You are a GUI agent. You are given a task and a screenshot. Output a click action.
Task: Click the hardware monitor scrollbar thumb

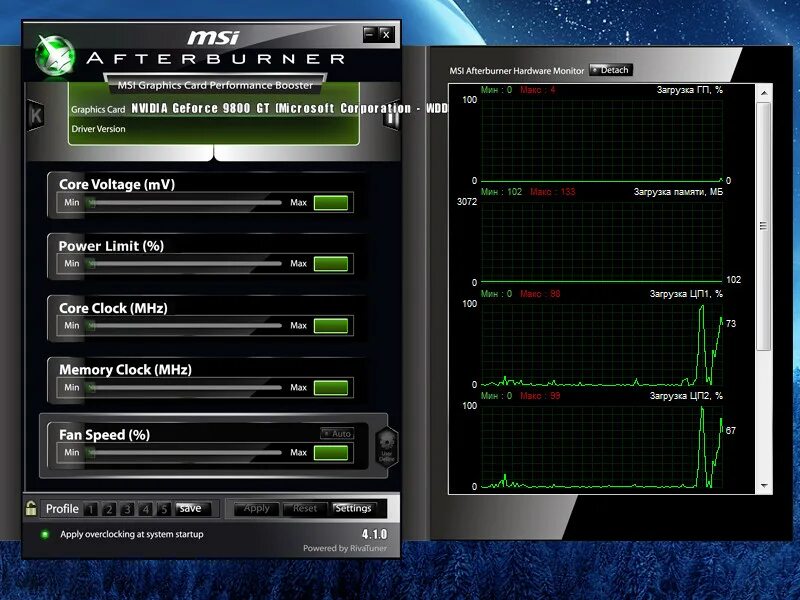click(764, 226)
